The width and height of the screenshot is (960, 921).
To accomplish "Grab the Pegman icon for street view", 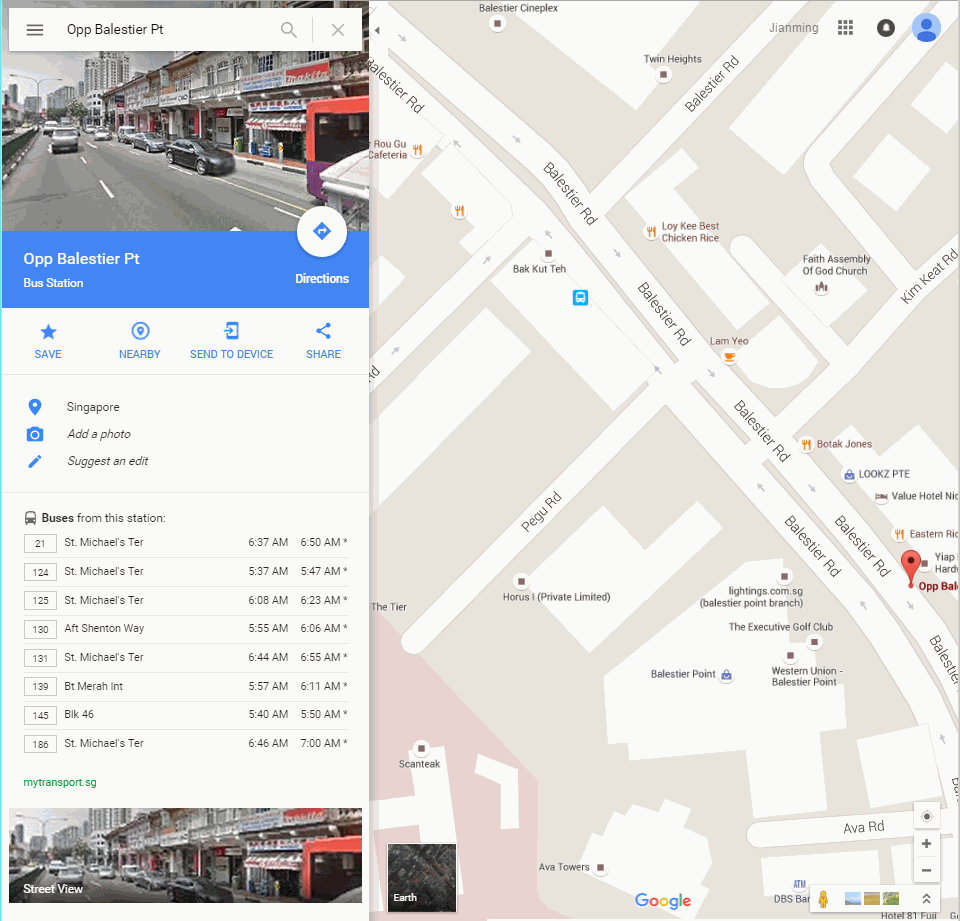I will point(823,899).
